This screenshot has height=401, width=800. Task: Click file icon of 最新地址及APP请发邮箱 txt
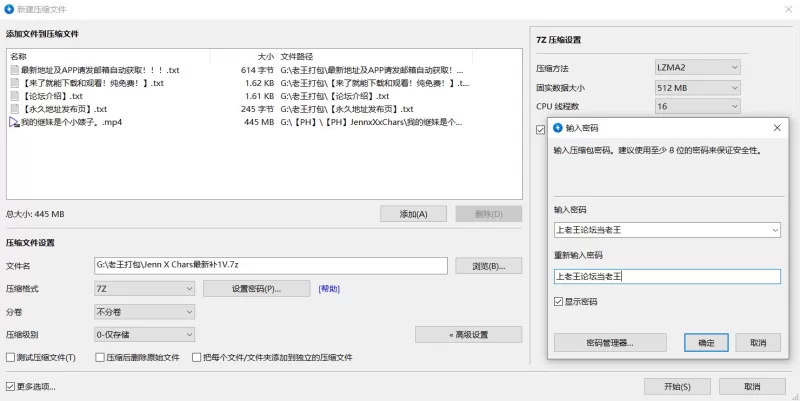point(14,70)
